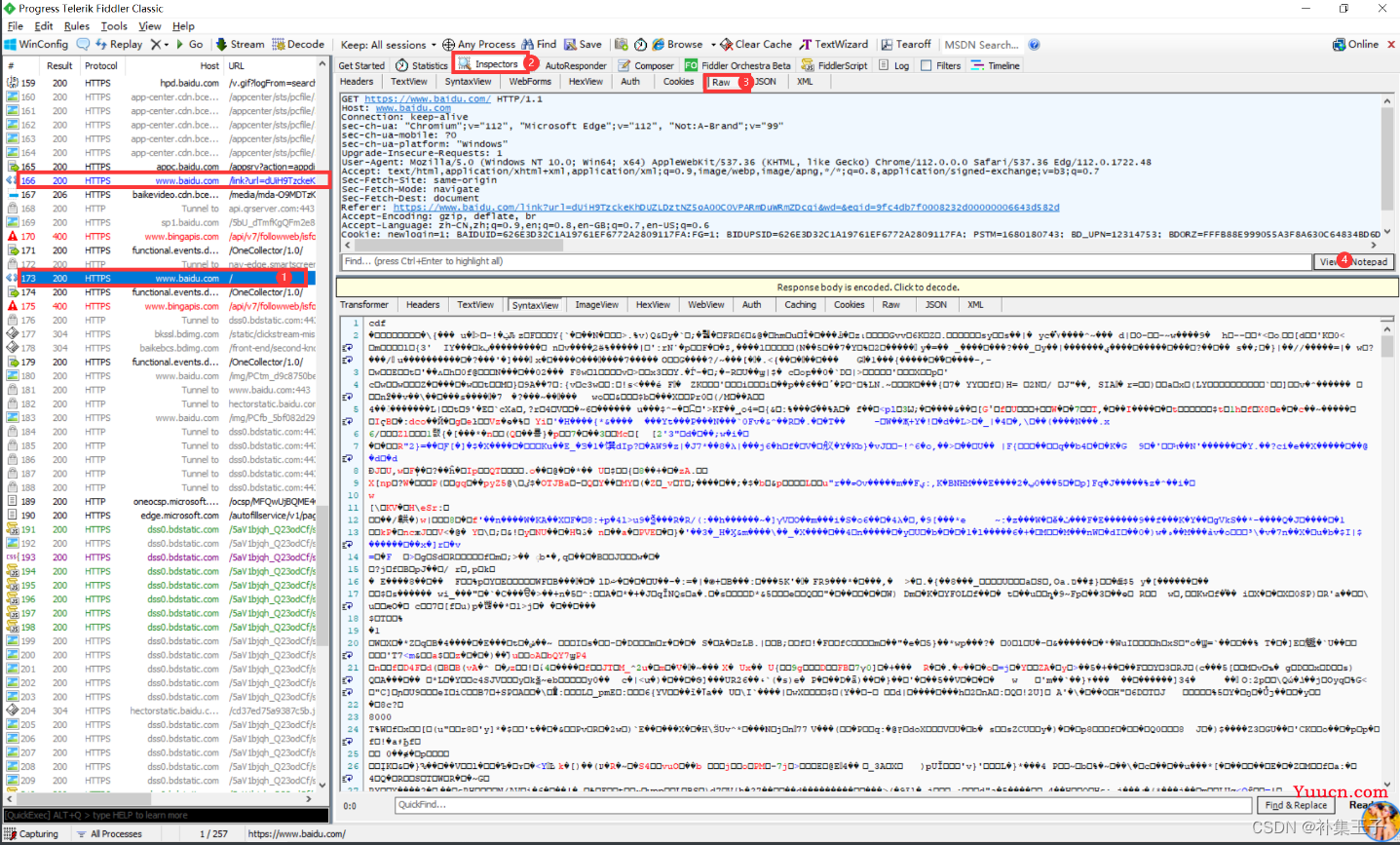Click the comment speech bubble icon
This screenshot has width=1400, height=845.
[x=83, y=45]
